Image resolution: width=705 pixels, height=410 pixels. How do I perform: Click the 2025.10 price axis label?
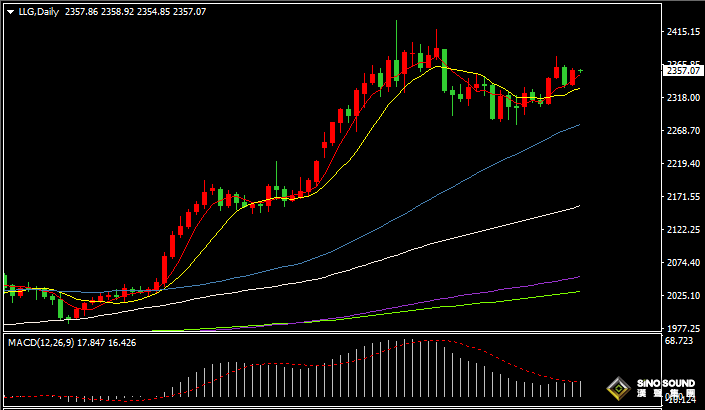coord(681,296)
